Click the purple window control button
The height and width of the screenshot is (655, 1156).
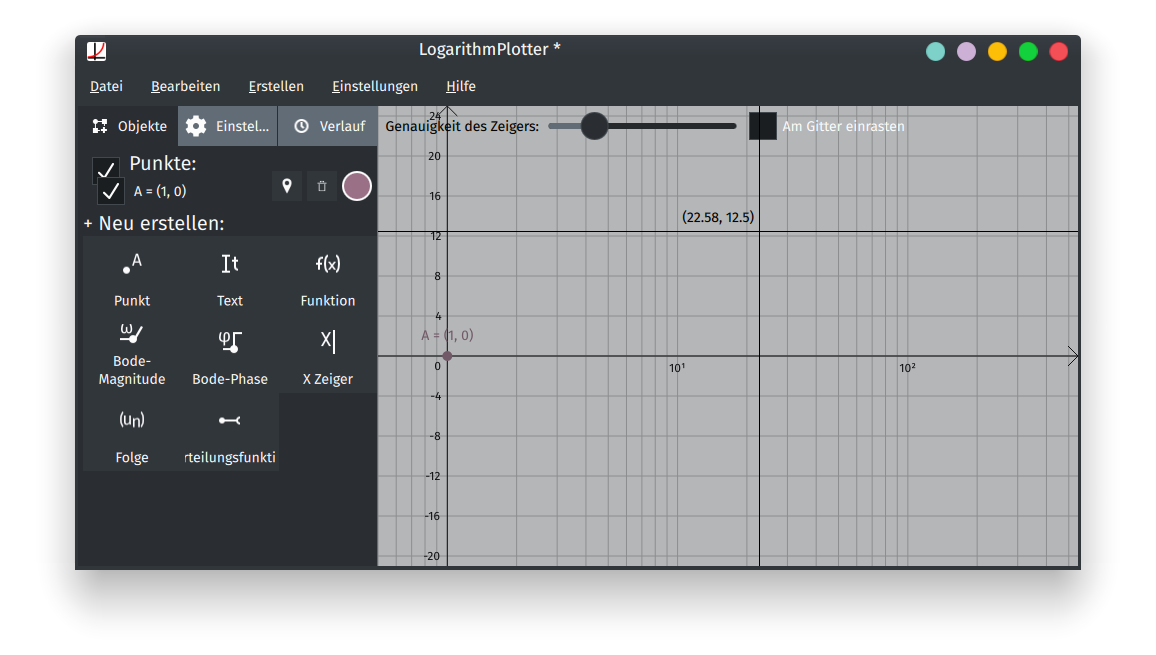967,52
